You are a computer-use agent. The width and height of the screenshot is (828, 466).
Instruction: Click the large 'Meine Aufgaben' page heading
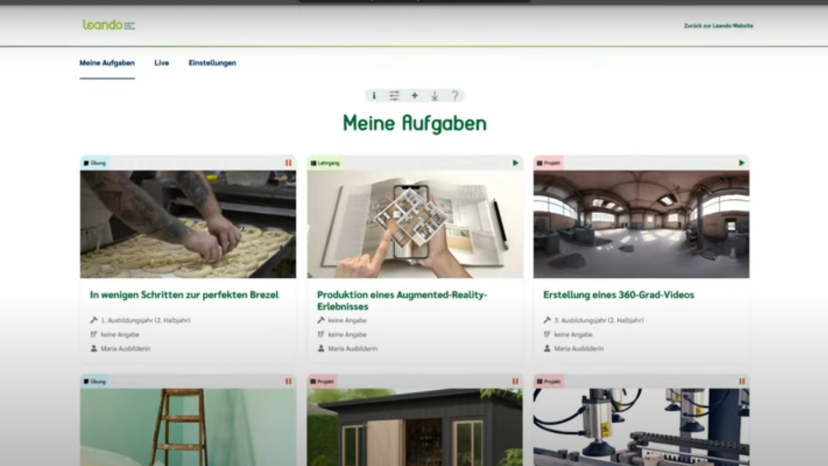click(415, 123)
